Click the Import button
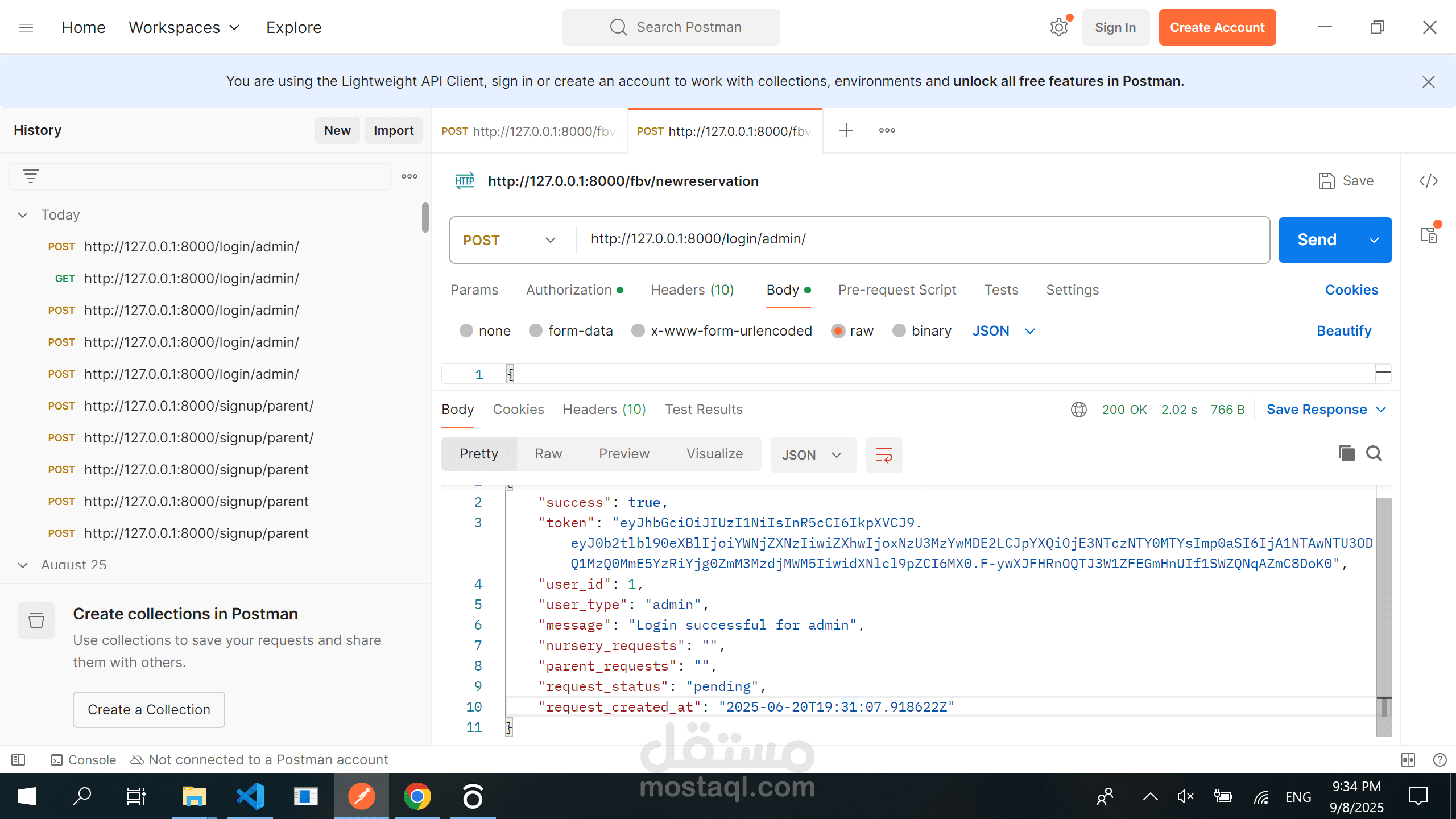This screenshot has height=819, width=1456. (394, 130)
